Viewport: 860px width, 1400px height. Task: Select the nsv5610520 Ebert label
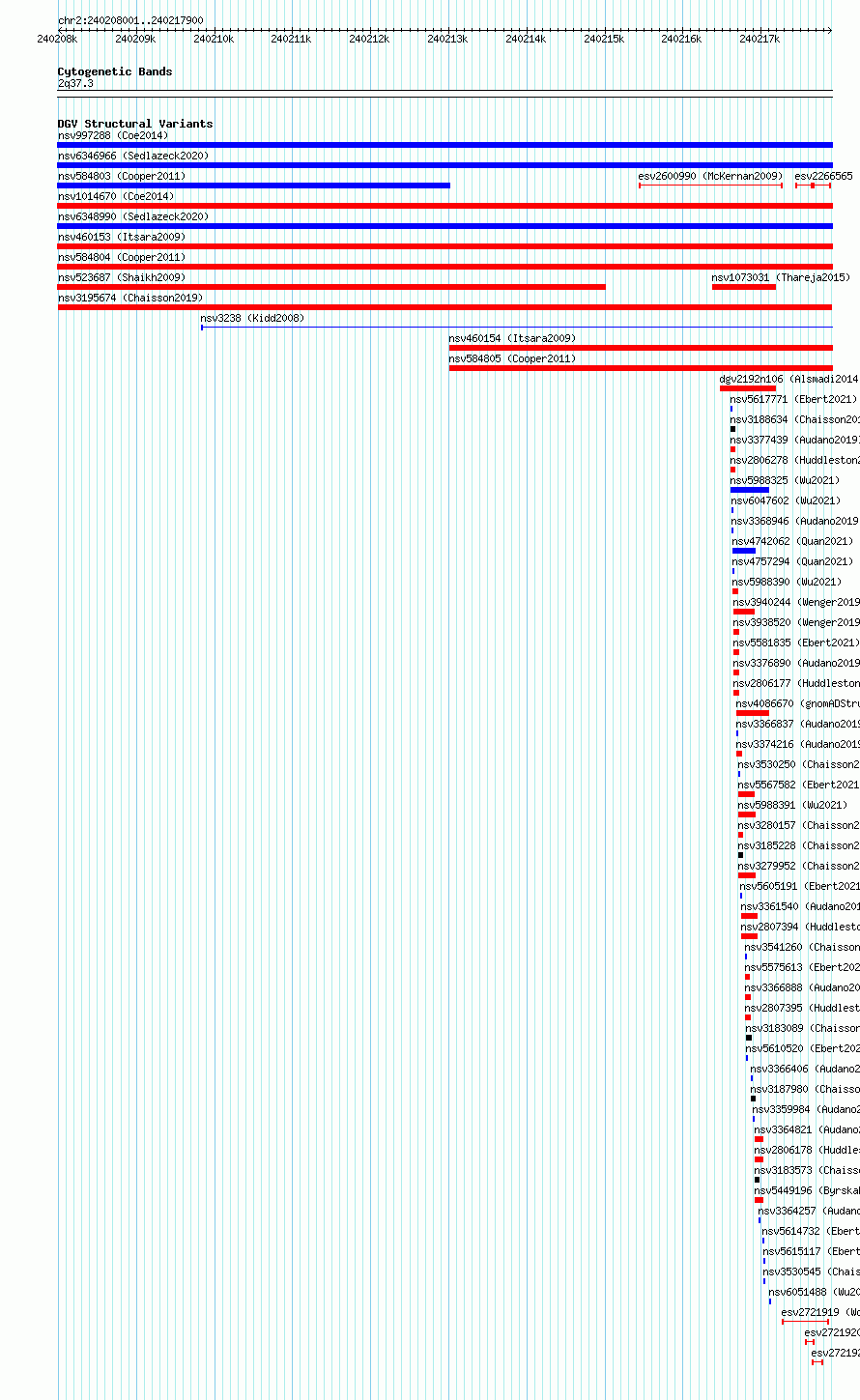pos(804,1048)
